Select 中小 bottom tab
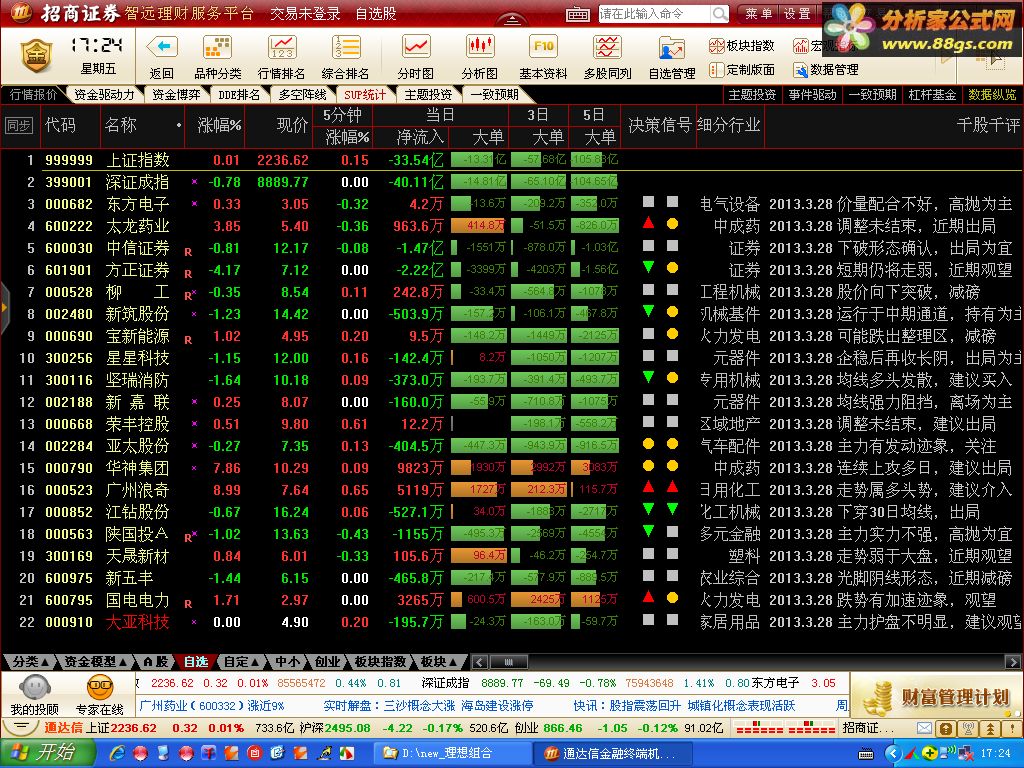The image size is (1024, 768). pyautogui.click(x=287, y=662)
